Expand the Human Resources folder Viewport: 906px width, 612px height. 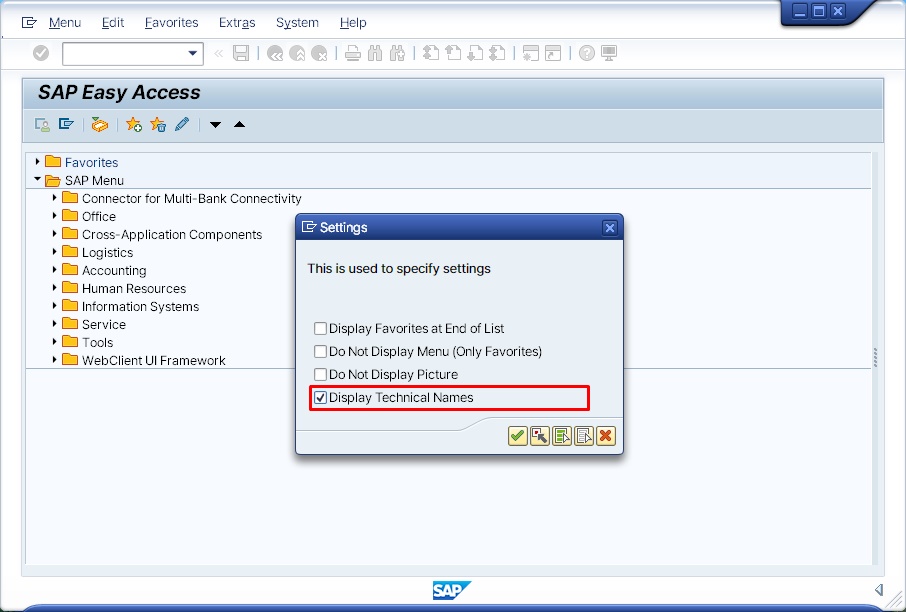(55, 287)
